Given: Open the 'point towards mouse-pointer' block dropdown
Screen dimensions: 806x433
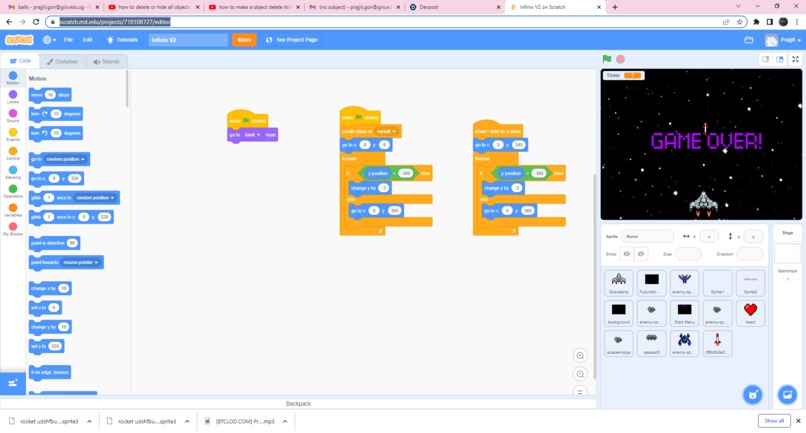Looking at the screenshot, I should [80, 262].
